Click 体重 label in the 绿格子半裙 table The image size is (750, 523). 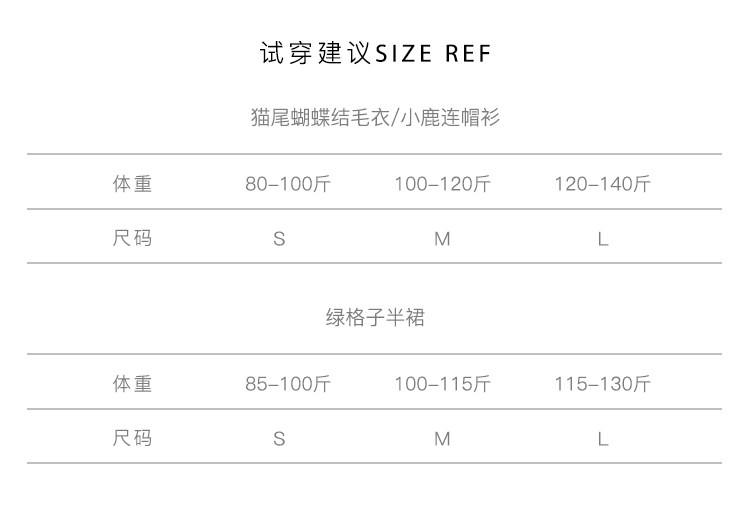(132, 384)
